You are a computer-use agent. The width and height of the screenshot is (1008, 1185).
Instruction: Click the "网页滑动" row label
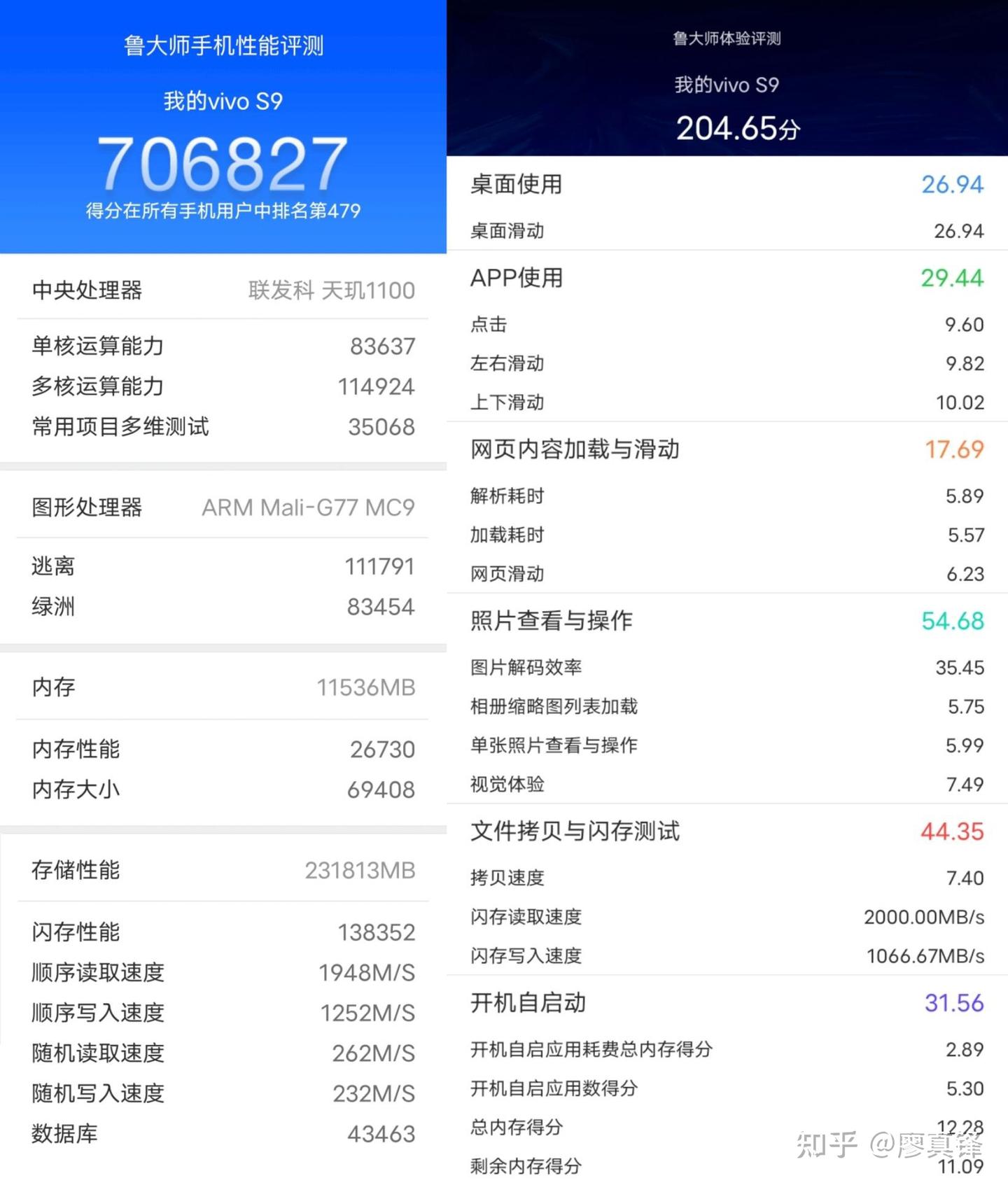pos(507,574)
